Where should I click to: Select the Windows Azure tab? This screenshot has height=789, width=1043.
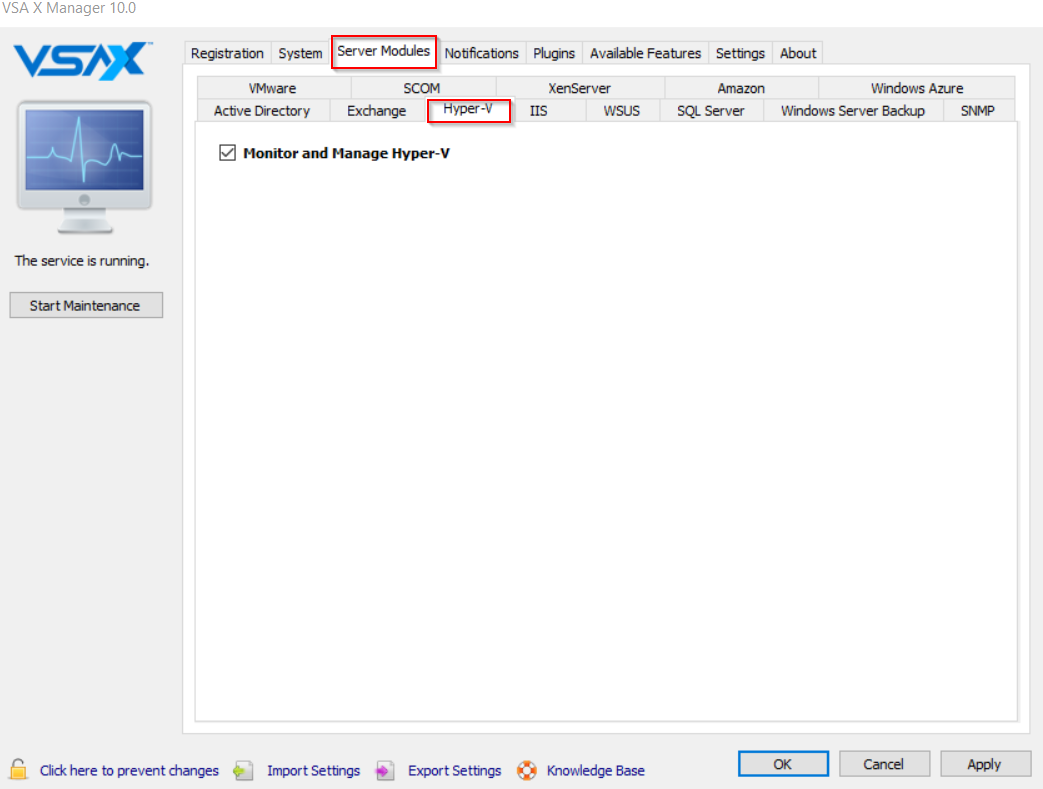coord(917,88)
